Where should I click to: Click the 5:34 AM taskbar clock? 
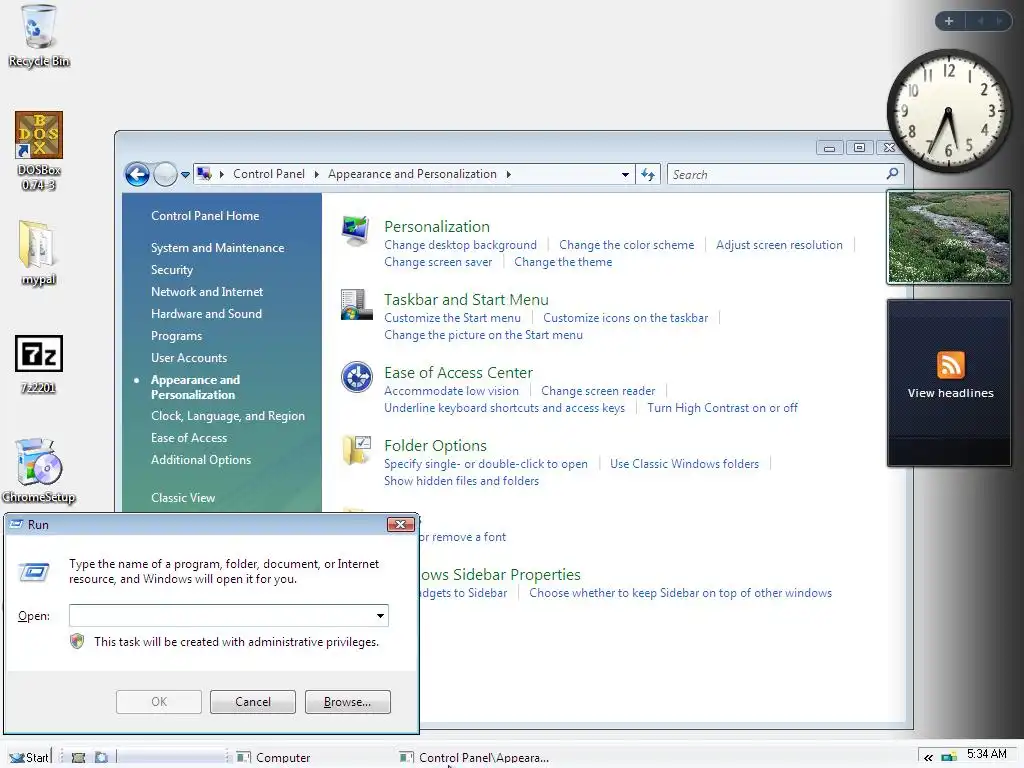[x=986, y=754]
